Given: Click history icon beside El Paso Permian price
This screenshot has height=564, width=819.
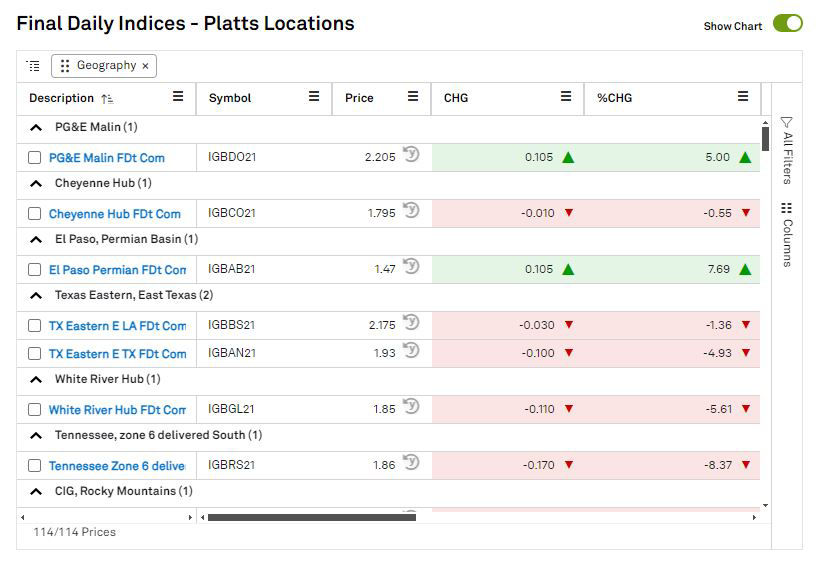Looking at the screenshot, I should (x=411, y=268).
